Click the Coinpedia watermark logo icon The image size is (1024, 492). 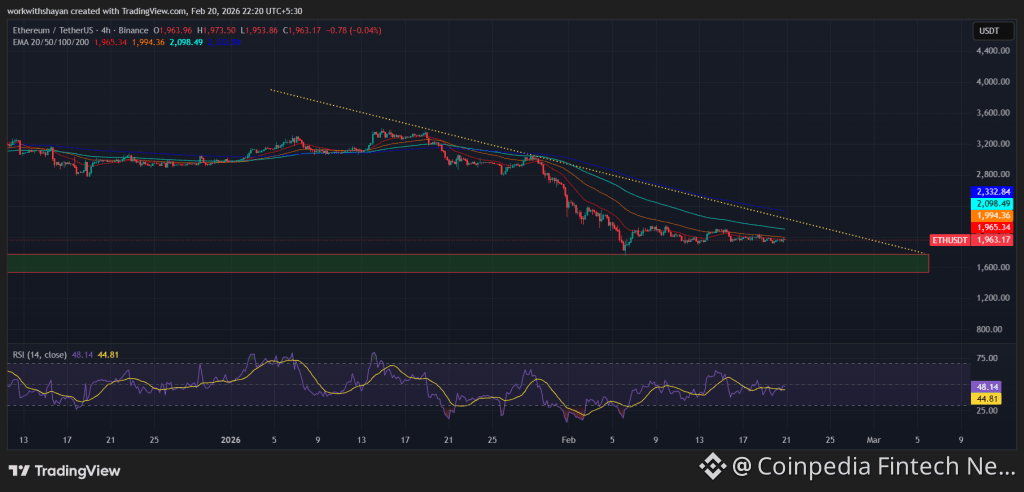click(711, 465)
